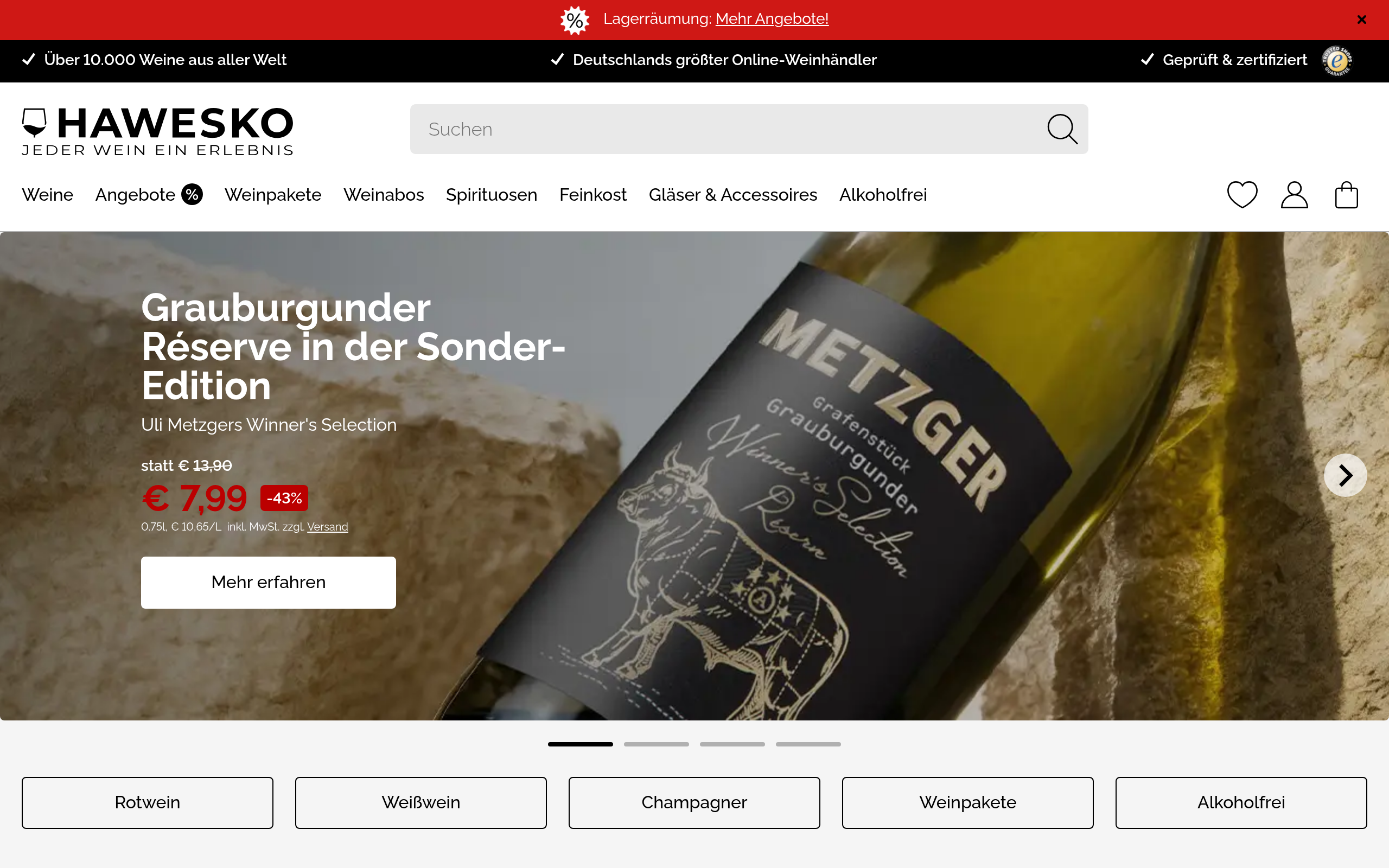Image resolution: width=1389 pixels, height=868 pixels.
Task: Select the Champagner category button
Action: [x=694, y=802]
